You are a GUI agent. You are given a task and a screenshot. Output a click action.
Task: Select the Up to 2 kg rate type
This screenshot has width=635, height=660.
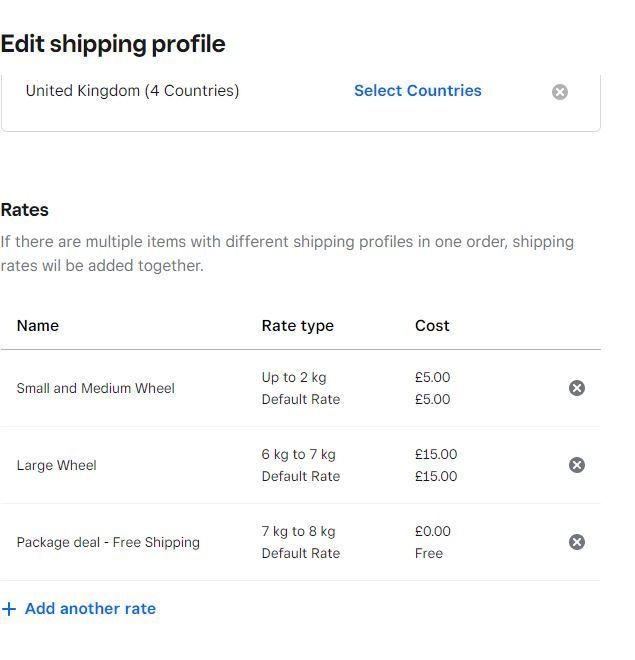point(294,377)
